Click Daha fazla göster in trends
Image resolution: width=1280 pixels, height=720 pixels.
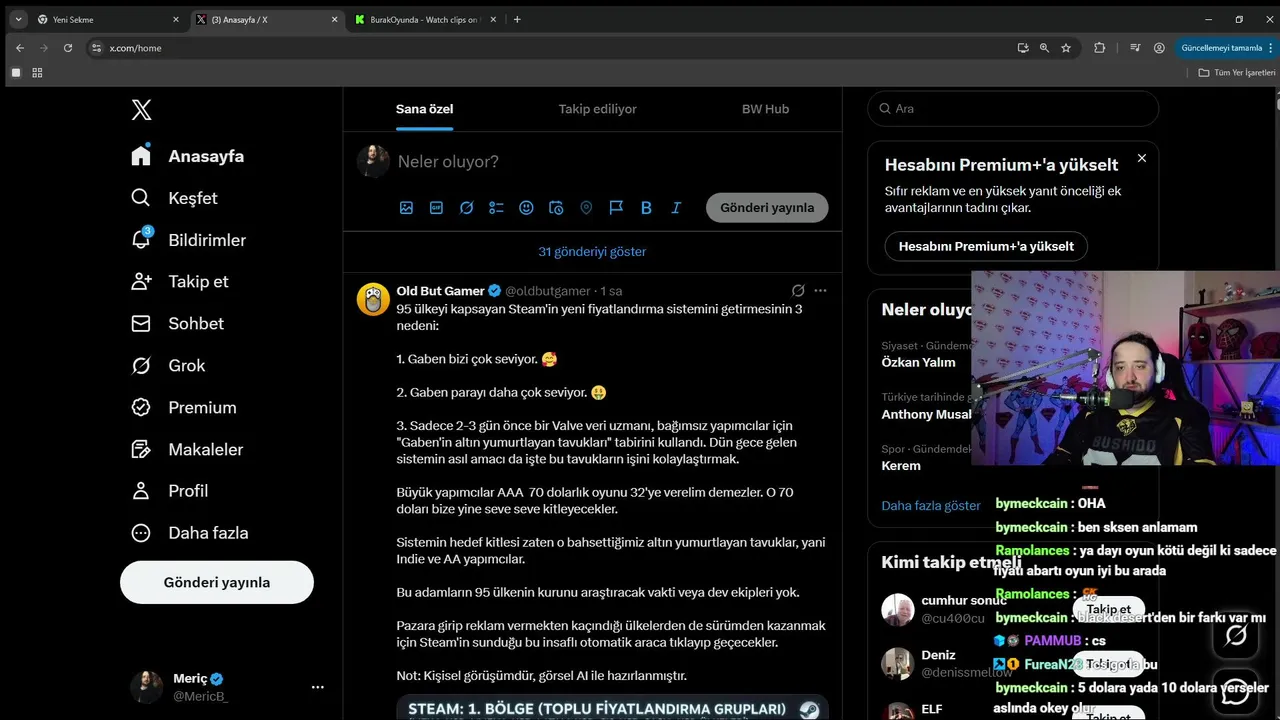(931, 506)
